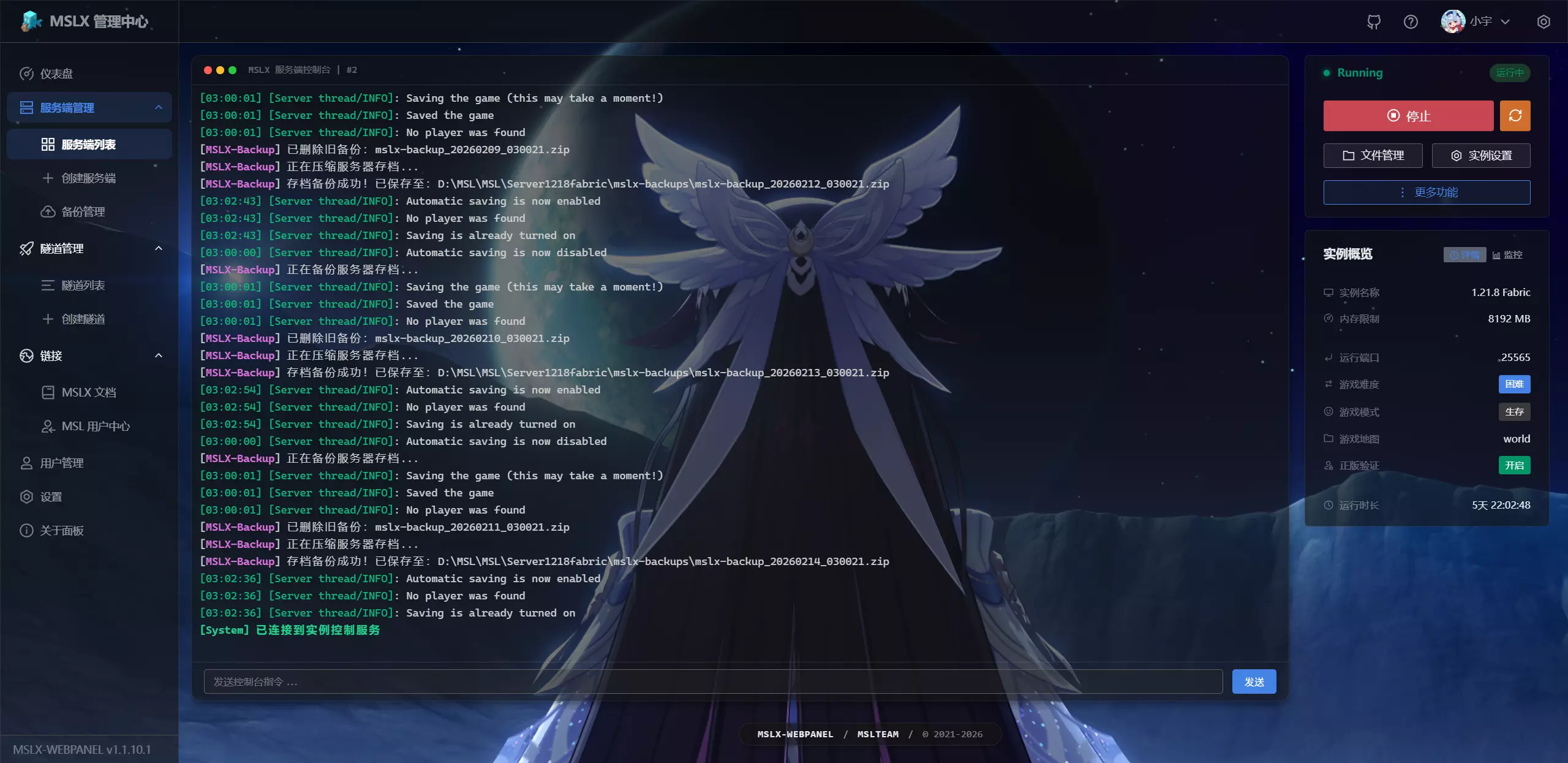Open 仪表盘 dashboard menu item

tap(89, 74)
